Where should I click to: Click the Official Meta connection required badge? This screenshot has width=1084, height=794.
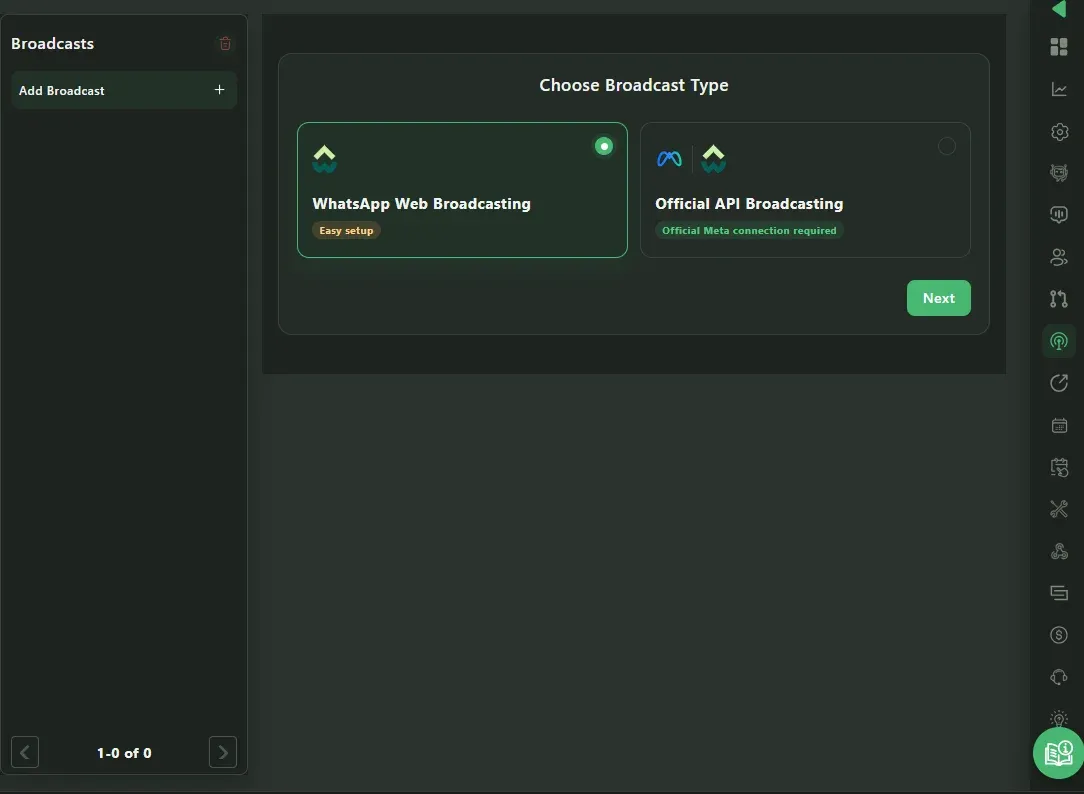point(749,231)
